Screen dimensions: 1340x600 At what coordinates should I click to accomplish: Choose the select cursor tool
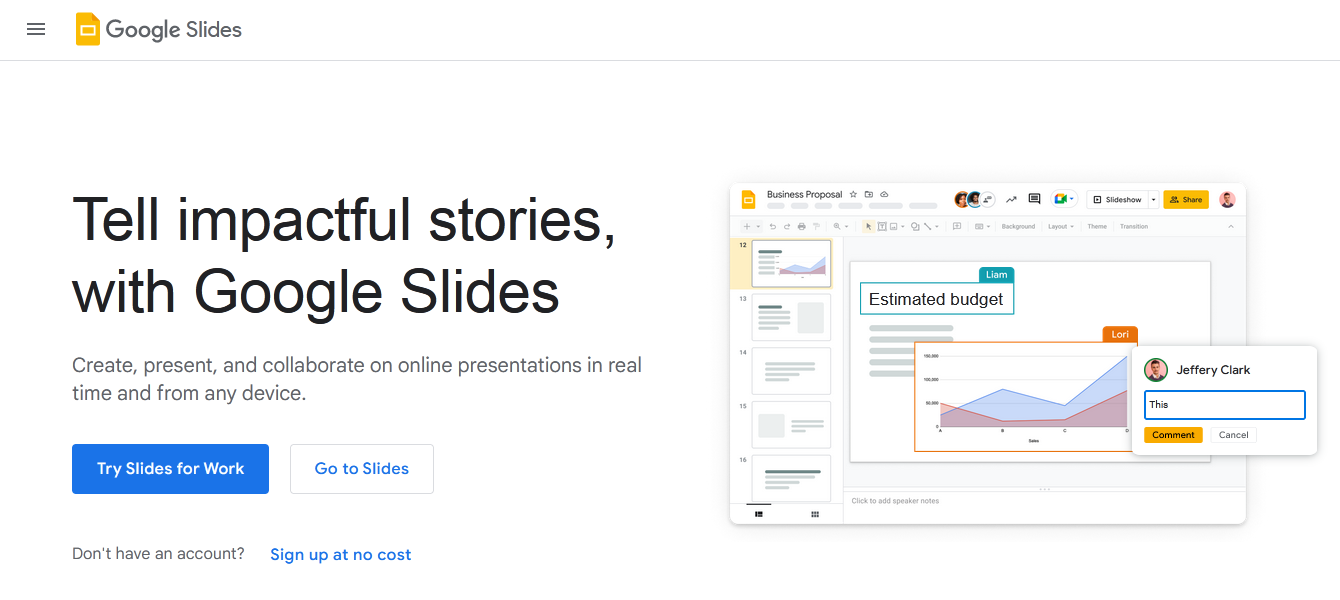coord(868,227)
